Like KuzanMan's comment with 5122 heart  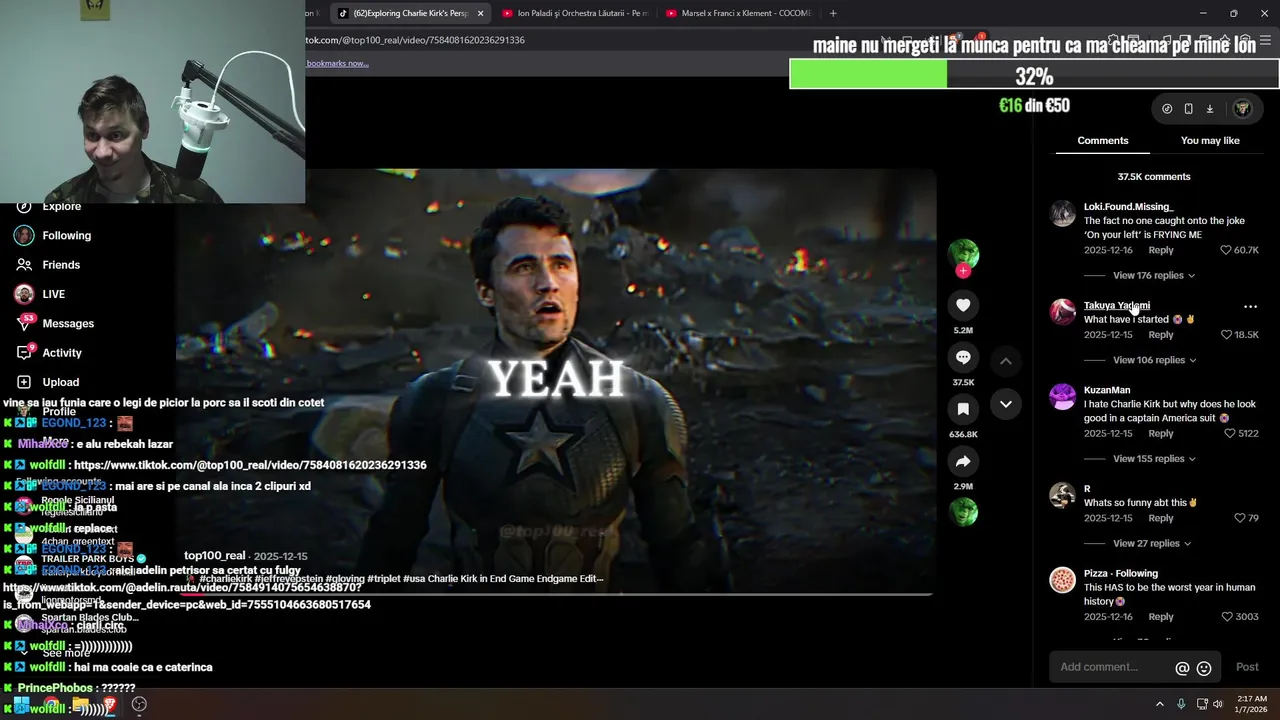tap(1230, 434)
